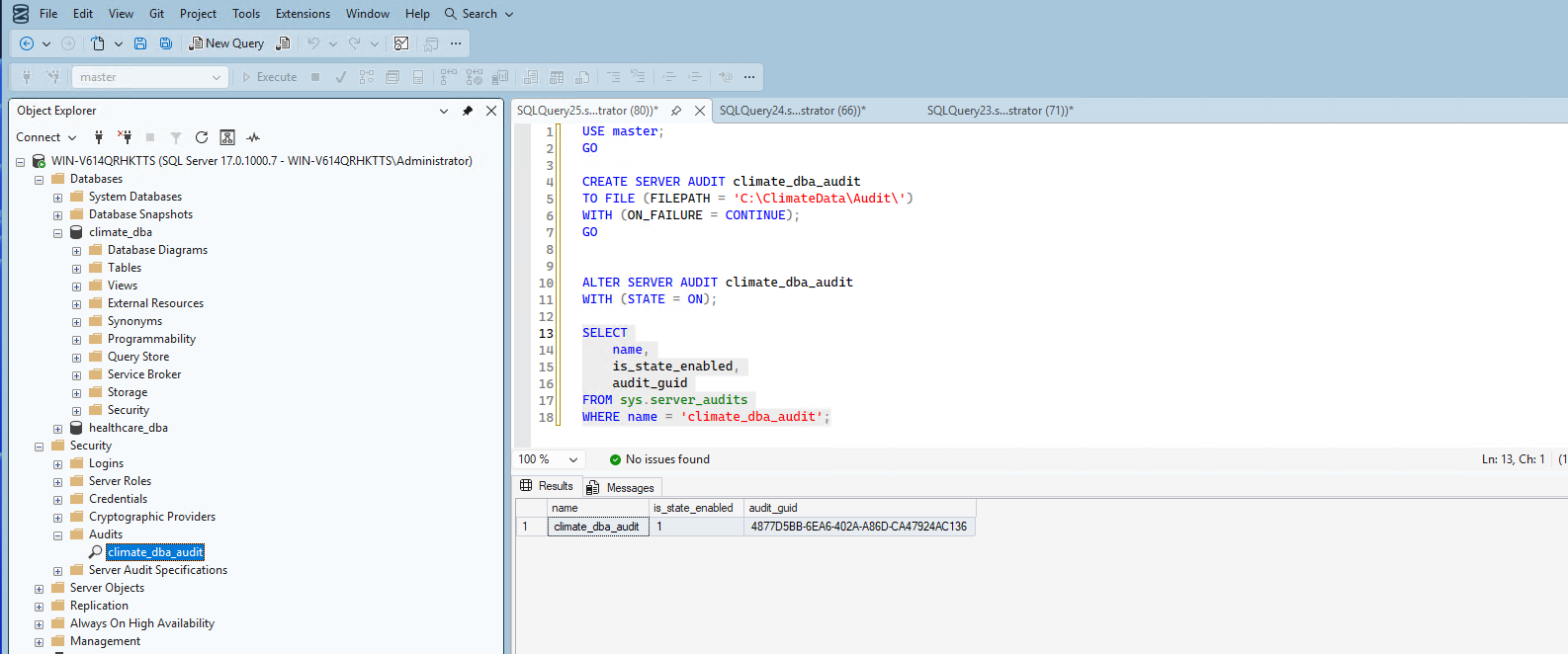Expand the healthcare_dba database node
1568x654 pixels.
click(57, 429)
